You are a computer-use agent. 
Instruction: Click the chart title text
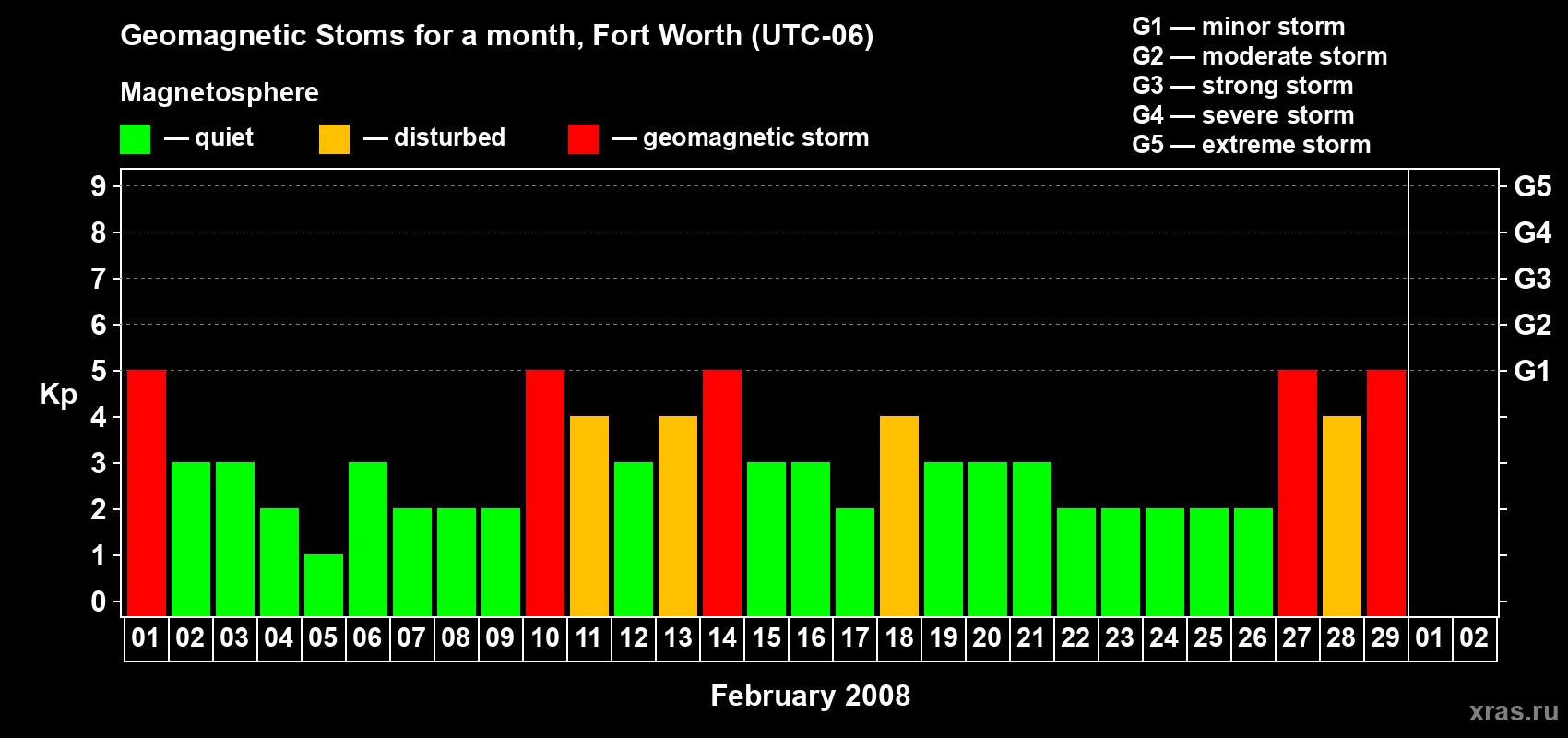497,35
